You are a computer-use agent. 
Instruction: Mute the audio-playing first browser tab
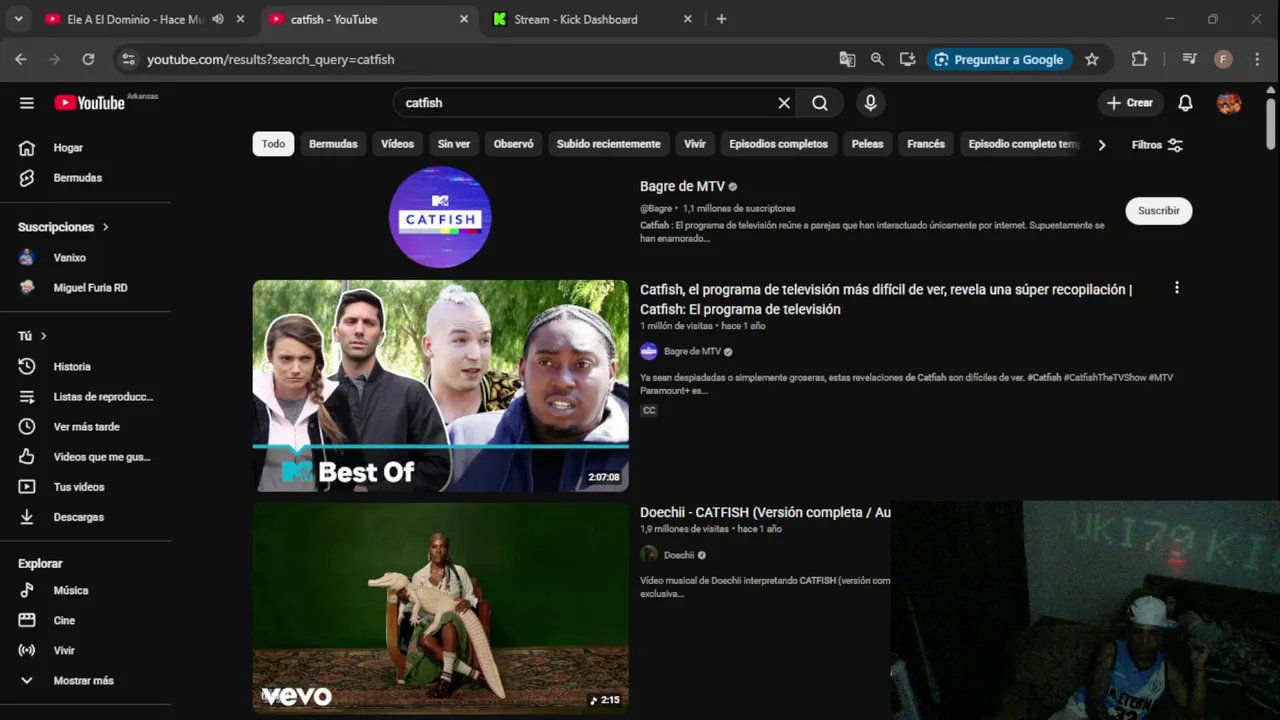218,19
